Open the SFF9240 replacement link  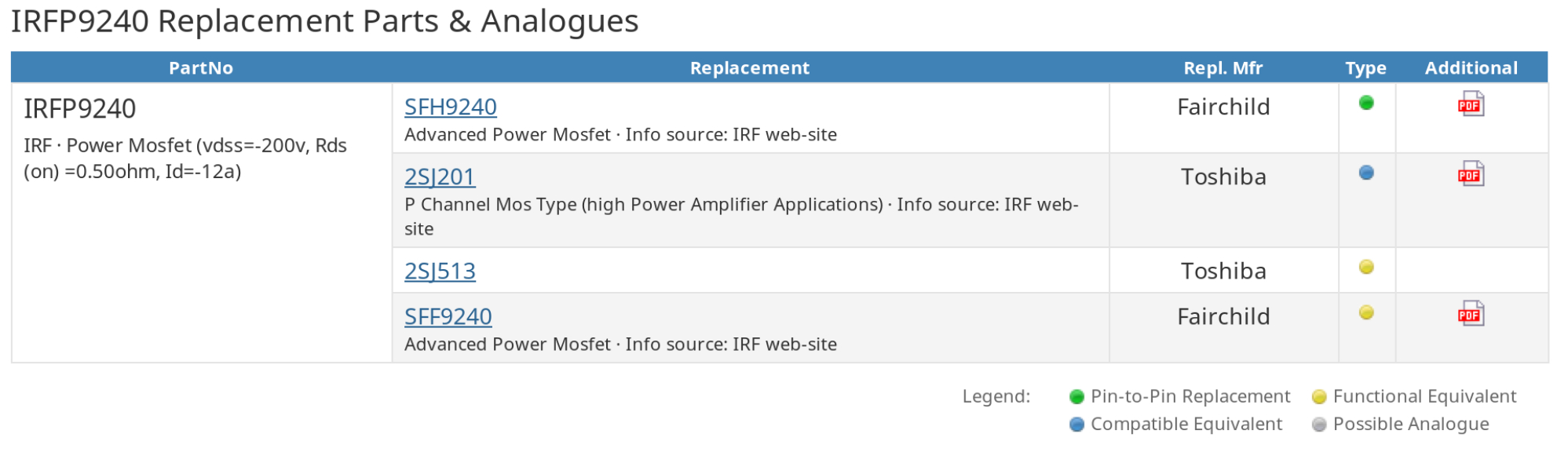[x=448, y=316]
